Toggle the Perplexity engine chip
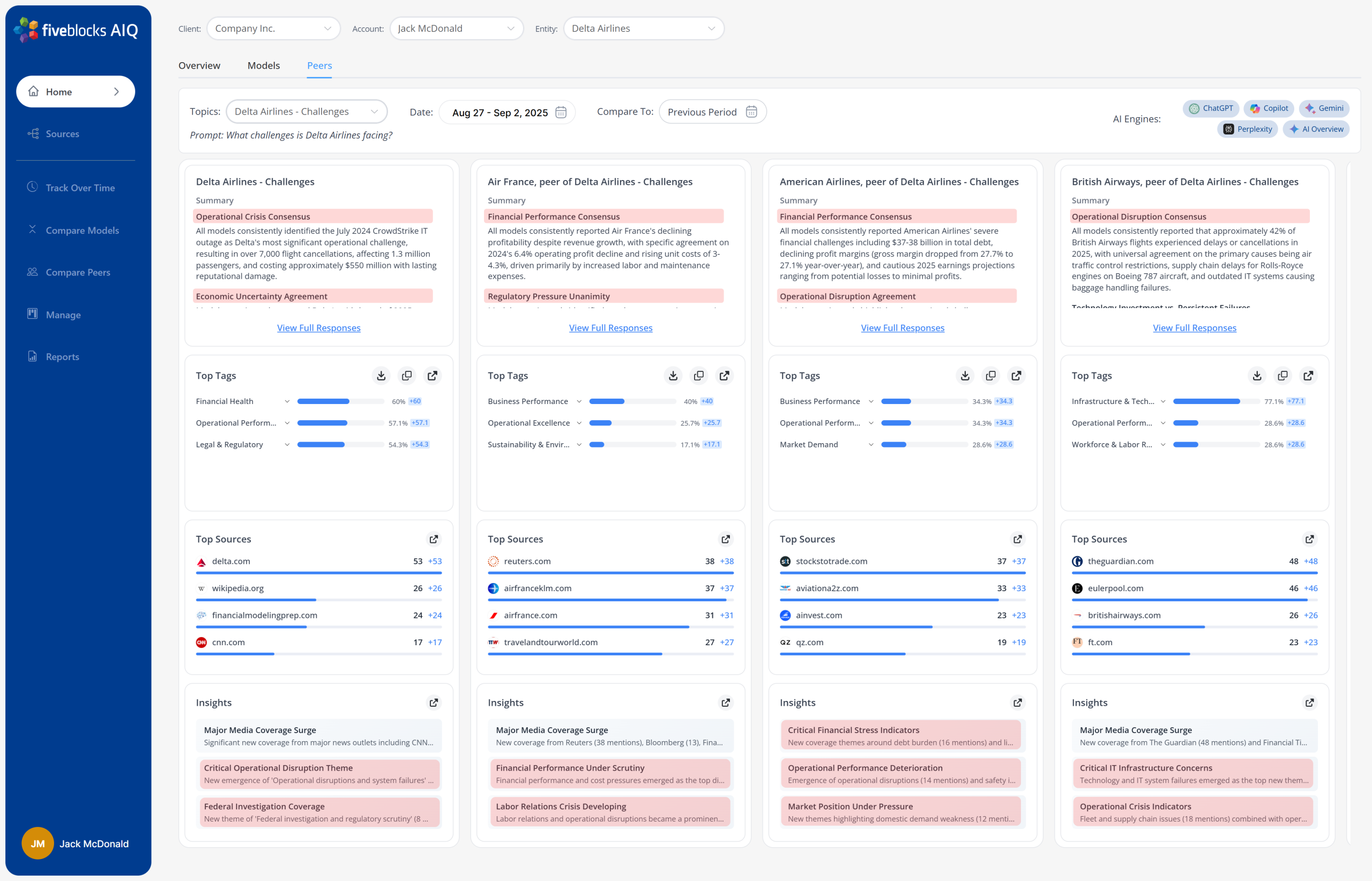Screen dimensions: 1372x881 click(1248, 129)
